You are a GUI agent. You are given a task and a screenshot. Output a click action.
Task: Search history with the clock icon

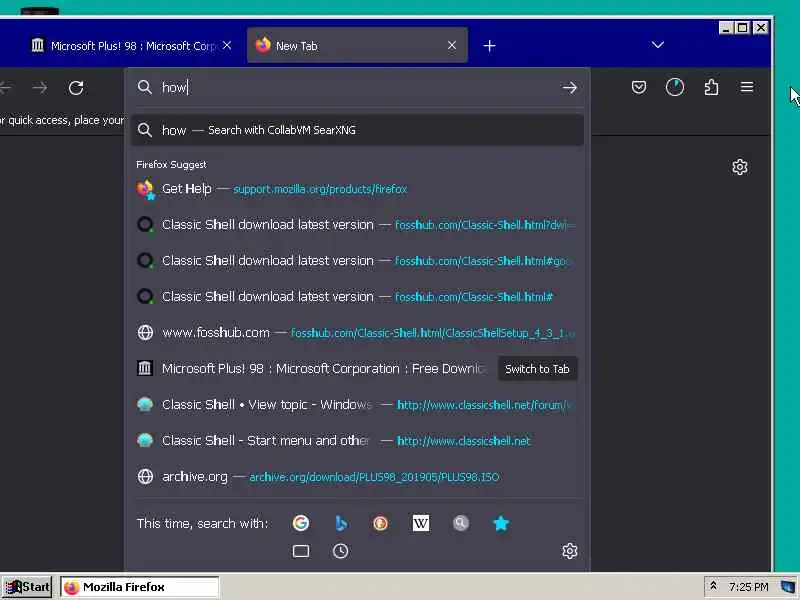pos(340,551)
